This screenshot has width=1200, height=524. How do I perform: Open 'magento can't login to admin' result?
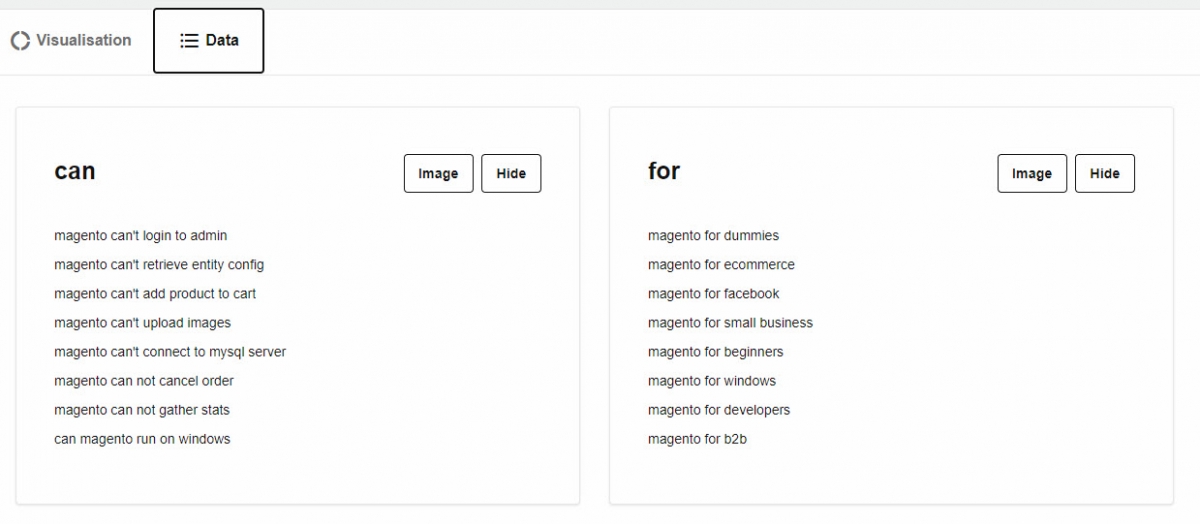[140, 236]
